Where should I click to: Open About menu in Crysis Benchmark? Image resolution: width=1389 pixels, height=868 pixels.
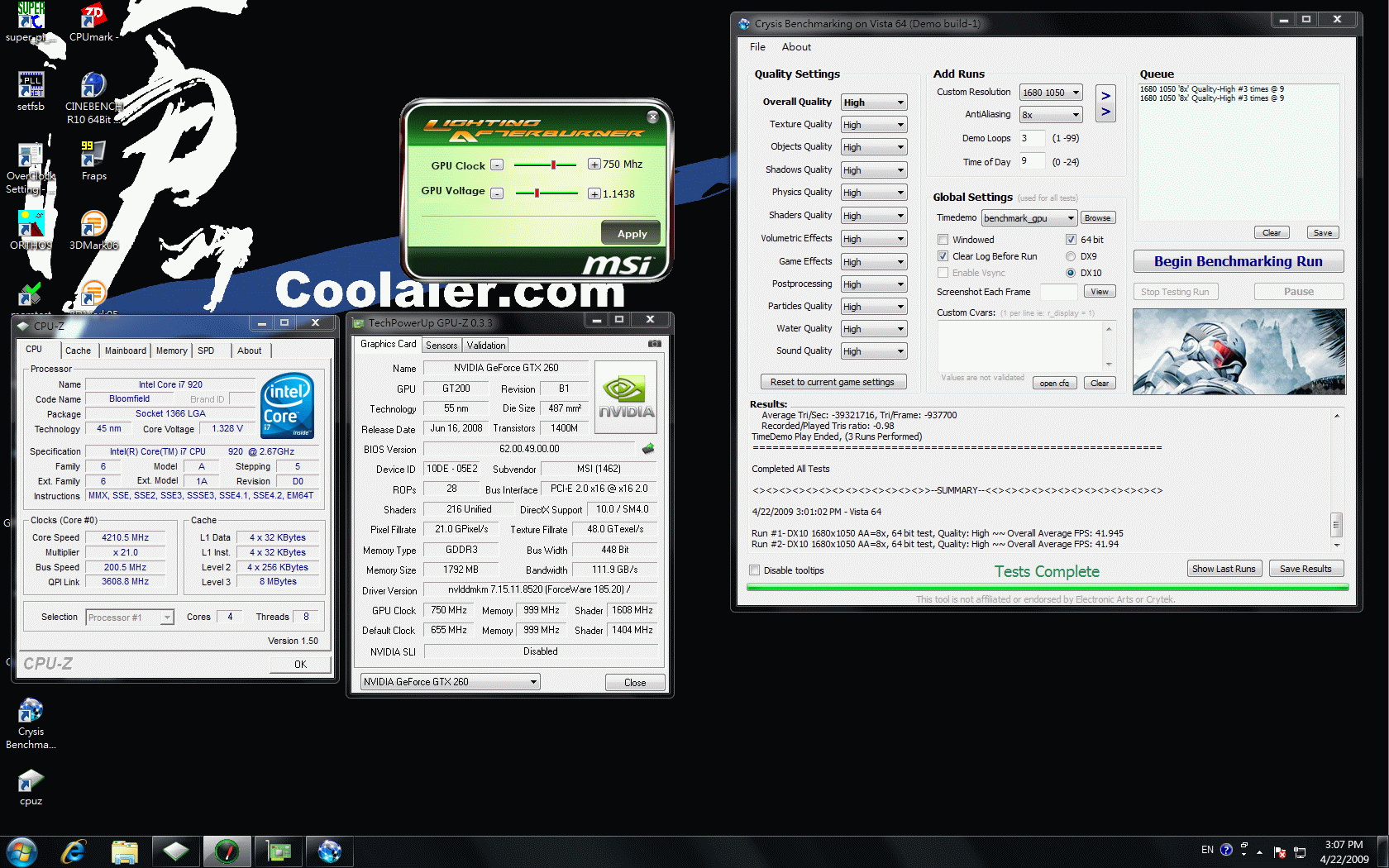pyautogui.click(x=796, y=47)
